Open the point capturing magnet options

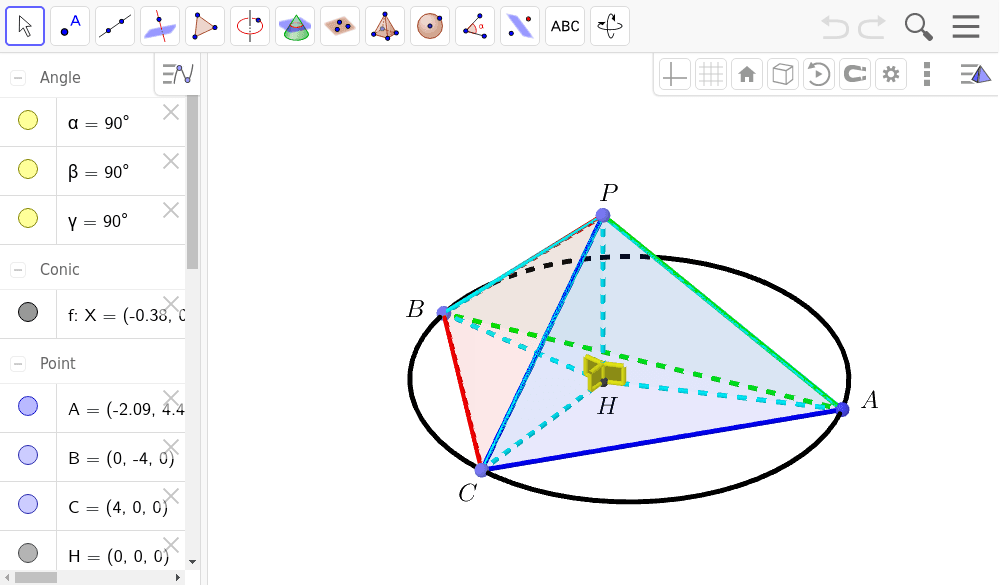855,75
